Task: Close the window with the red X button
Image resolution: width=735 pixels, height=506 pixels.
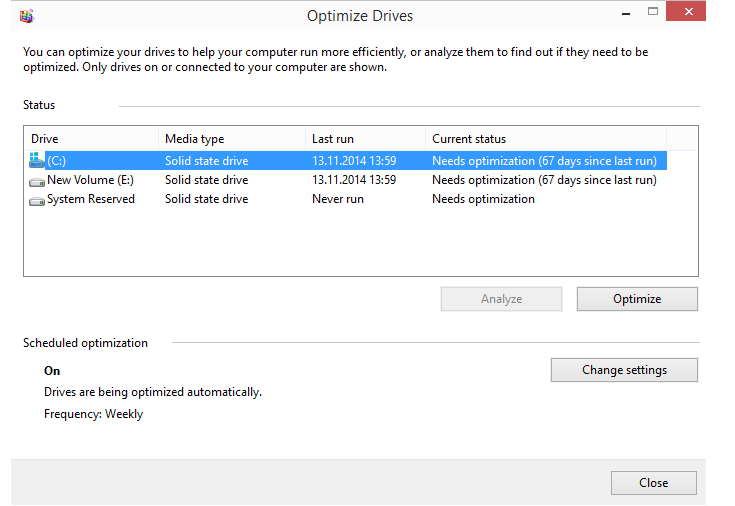Action: tap(686, 12)
